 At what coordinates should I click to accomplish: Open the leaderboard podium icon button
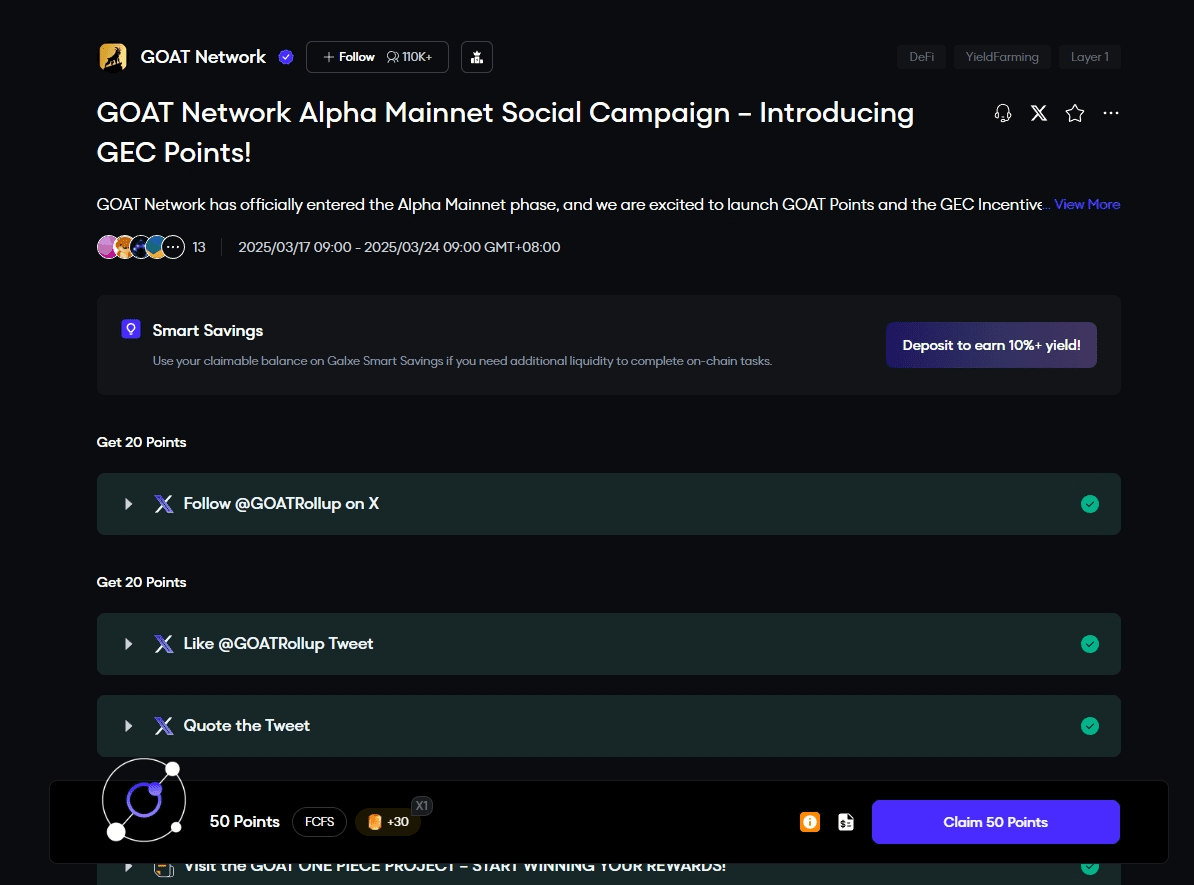[x=477, y=57]
